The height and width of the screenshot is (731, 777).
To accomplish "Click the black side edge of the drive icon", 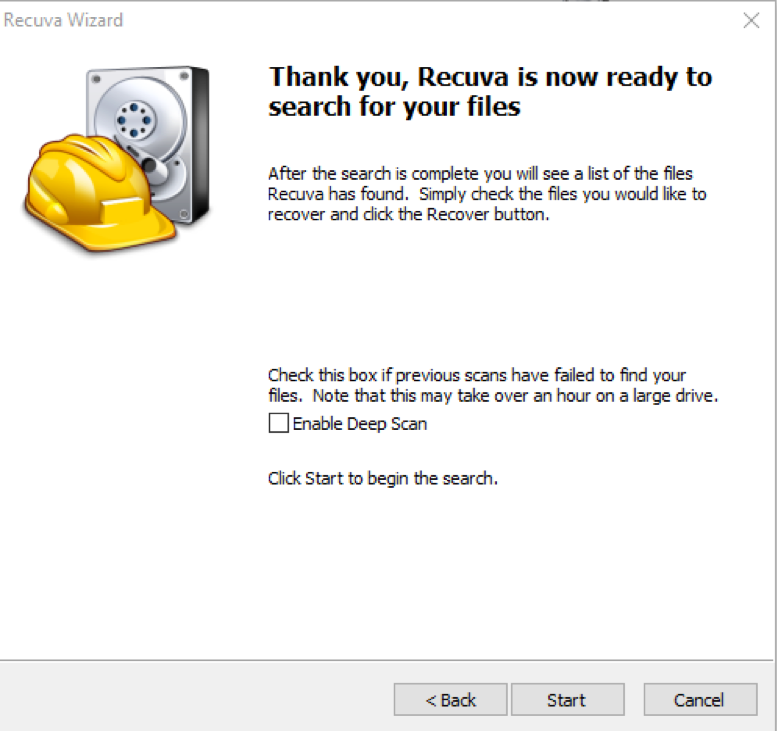I will pyautogui.click(x=200, y=144).
